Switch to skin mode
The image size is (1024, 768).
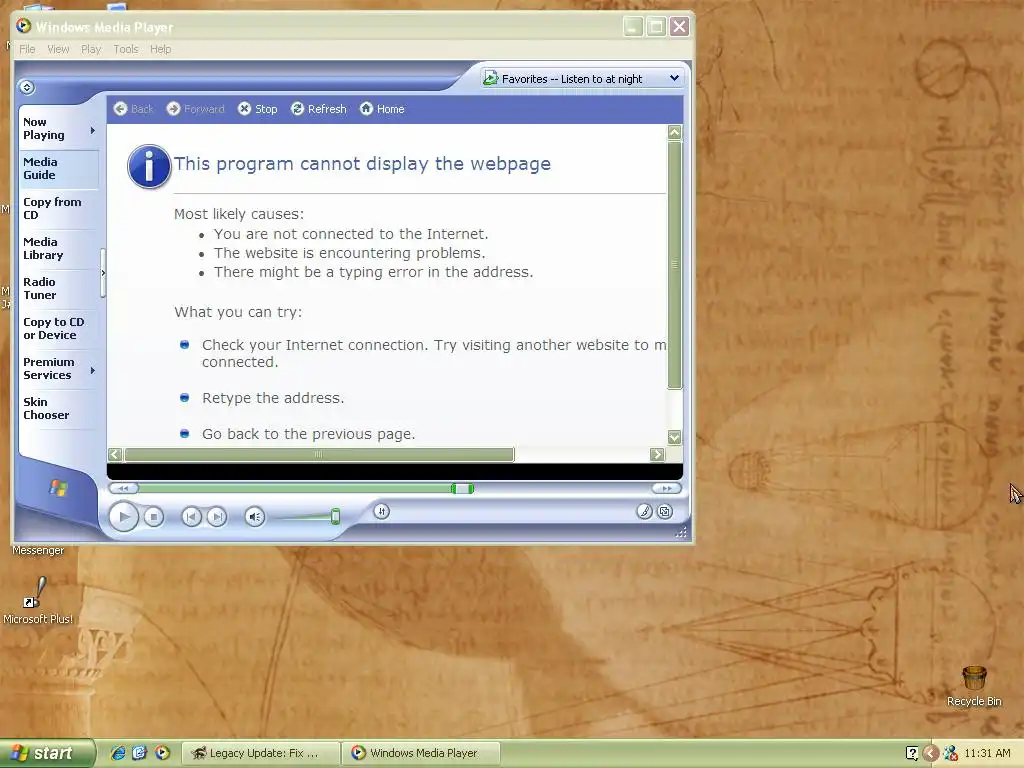tap(665, 511)
